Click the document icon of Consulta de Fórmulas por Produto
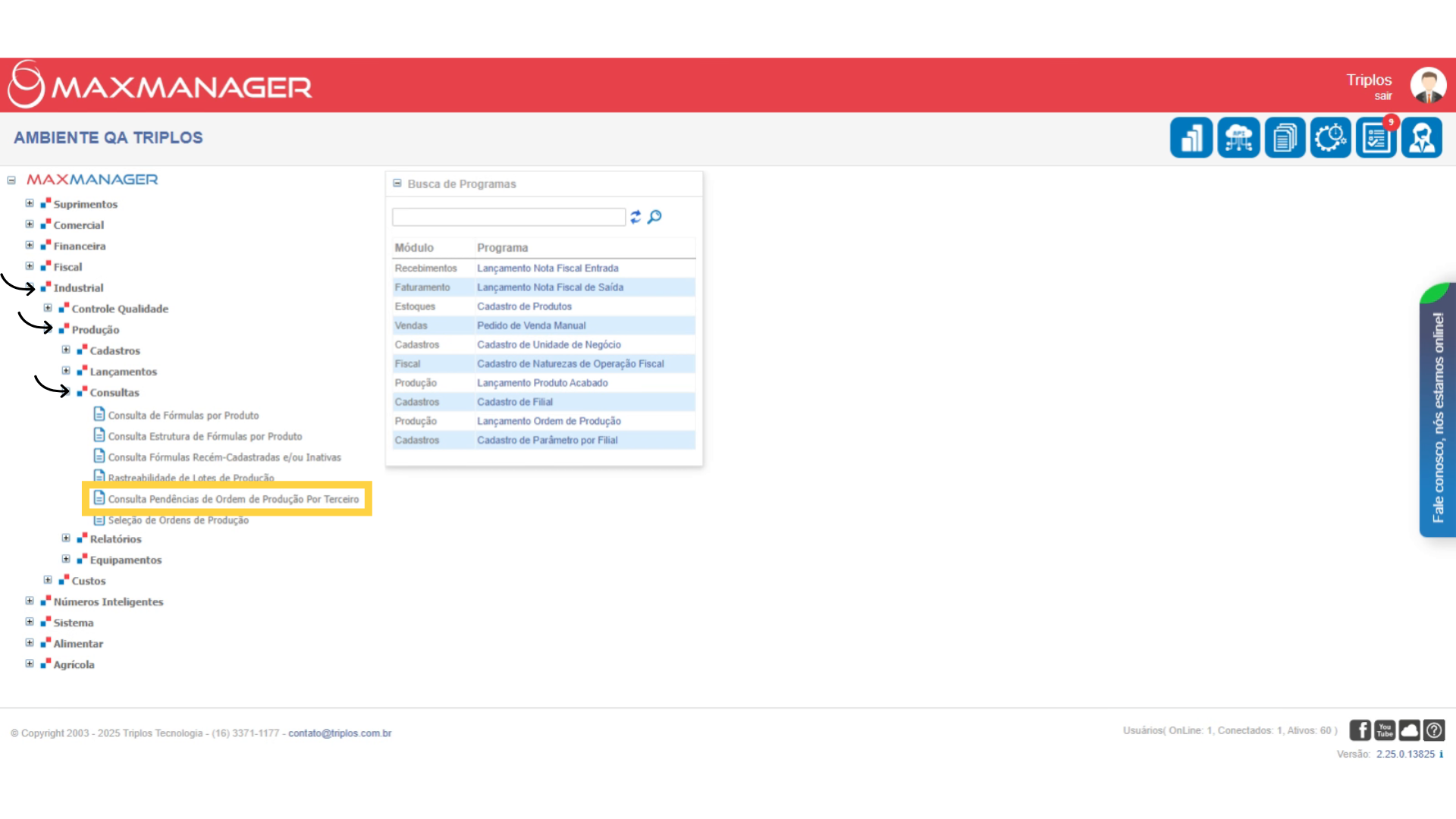 tap(99, 414)
